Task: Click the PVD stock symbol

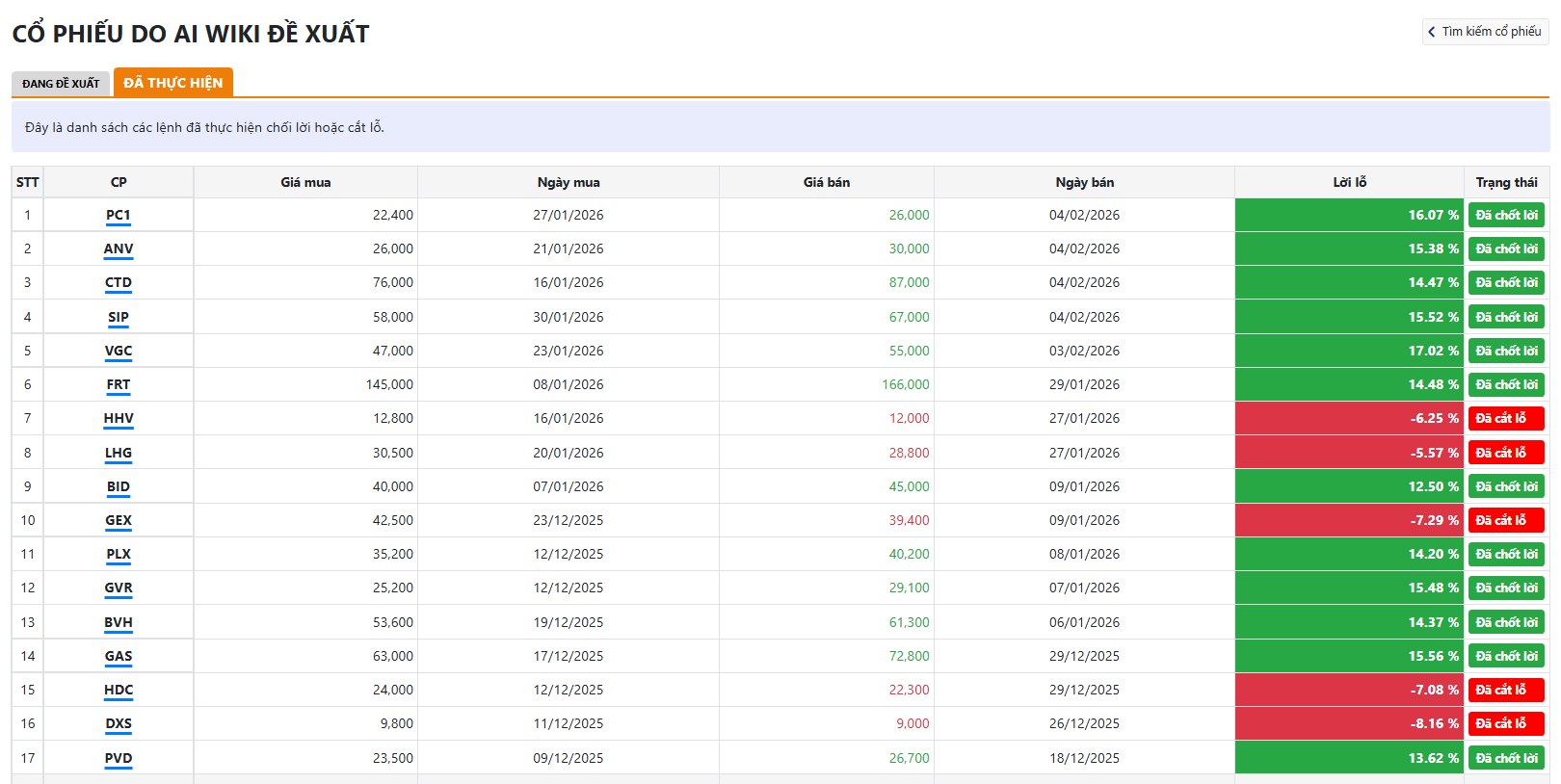Action: (119, 758)
